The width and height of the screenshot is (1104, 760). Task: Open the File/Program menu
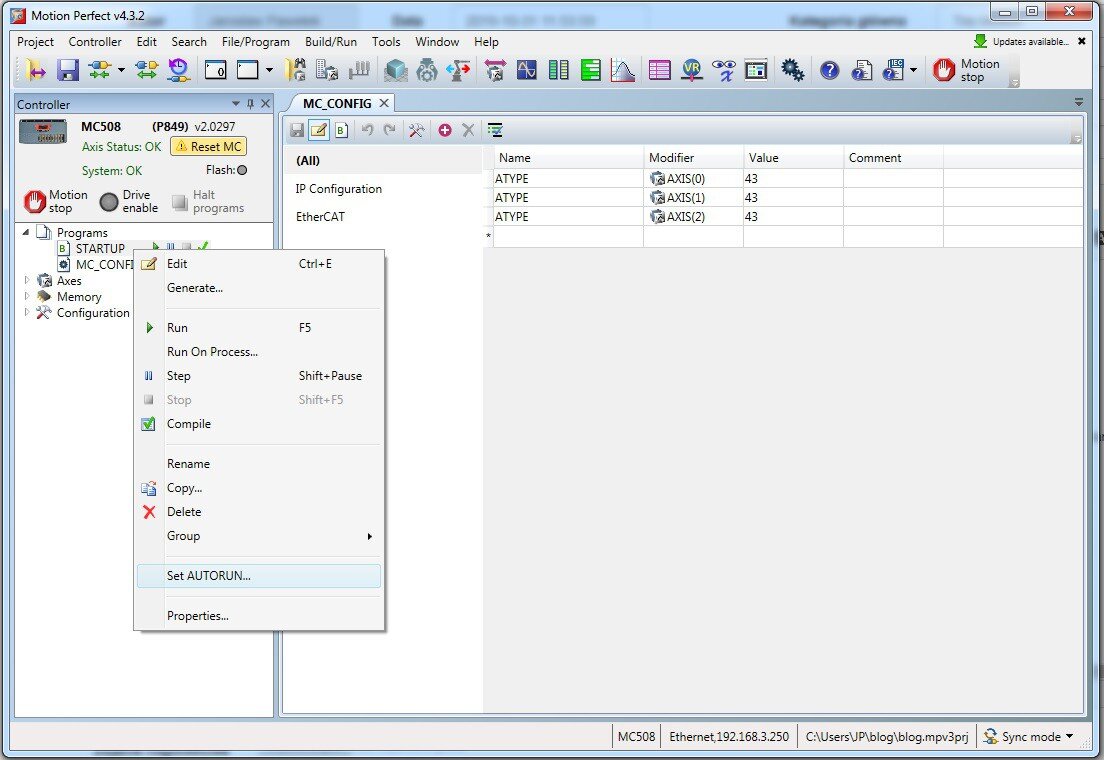[256, 42]
